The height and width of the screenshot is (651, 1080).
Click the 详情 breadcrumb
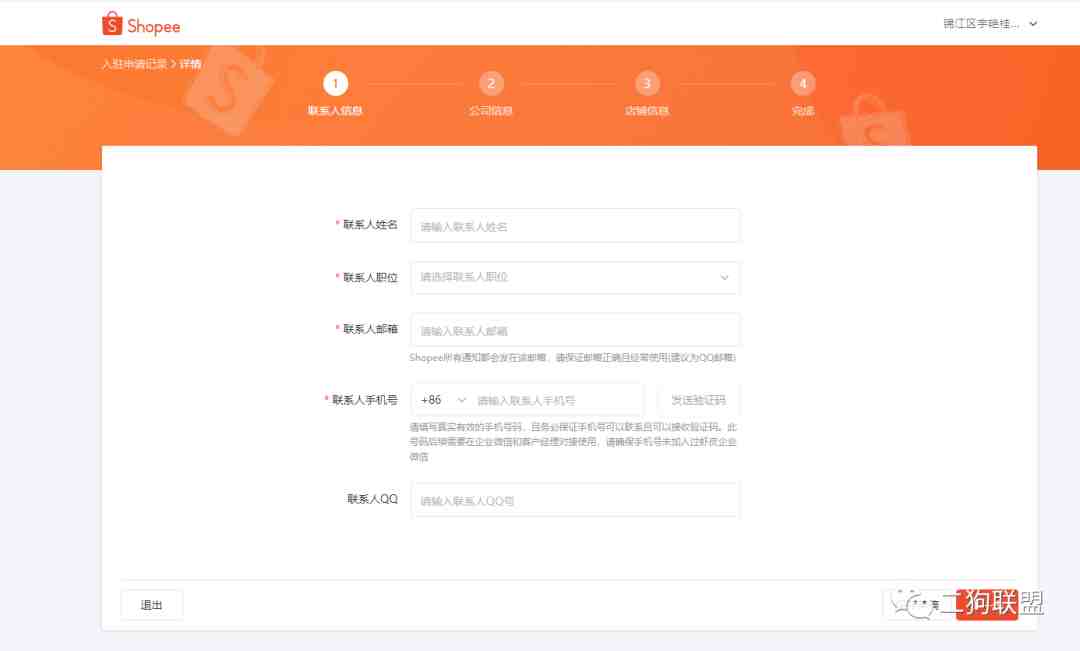(190, 64)
